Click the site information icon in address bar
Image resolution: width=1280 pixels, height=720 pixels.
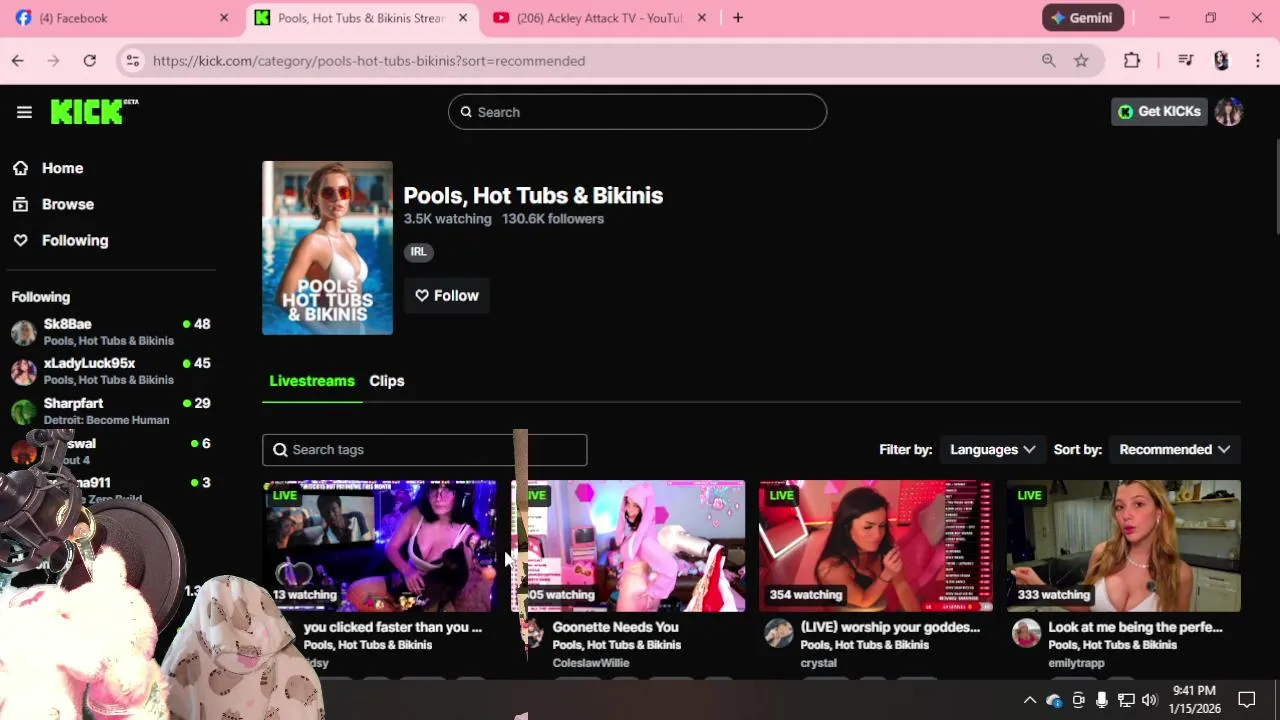tap(132, 61)
